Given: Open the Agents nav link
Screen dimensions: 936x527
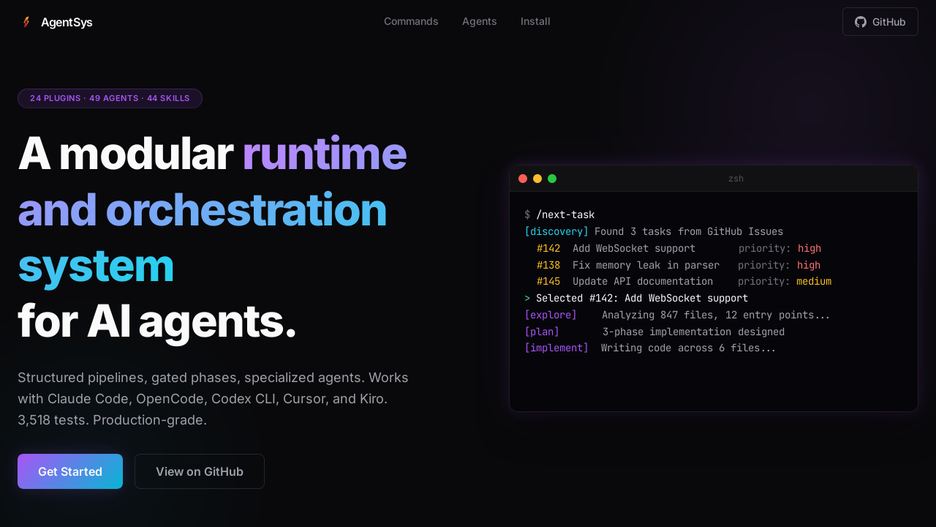Looking at the screenshot, I should (479, 21).
